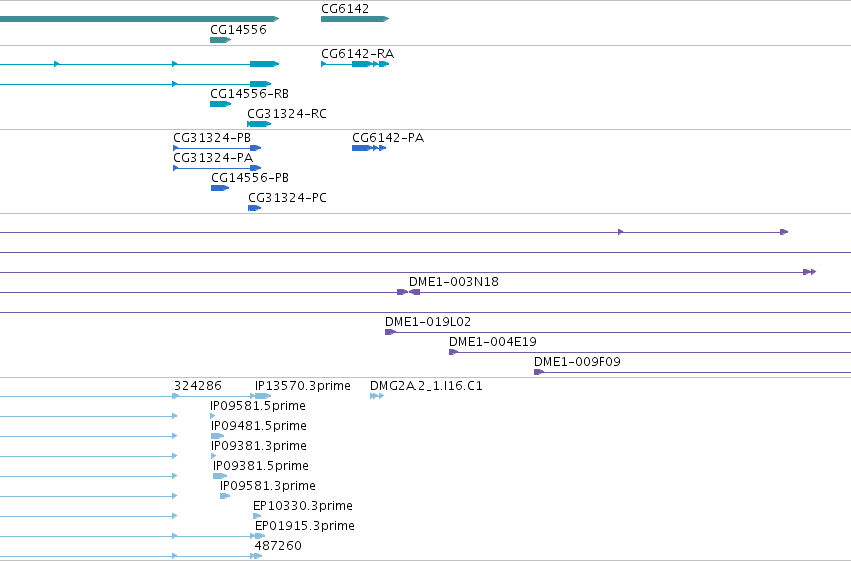Select the CG14556 gene label
Image resolution: width=851 pixels, height=561 pixels.
point(238,30)
